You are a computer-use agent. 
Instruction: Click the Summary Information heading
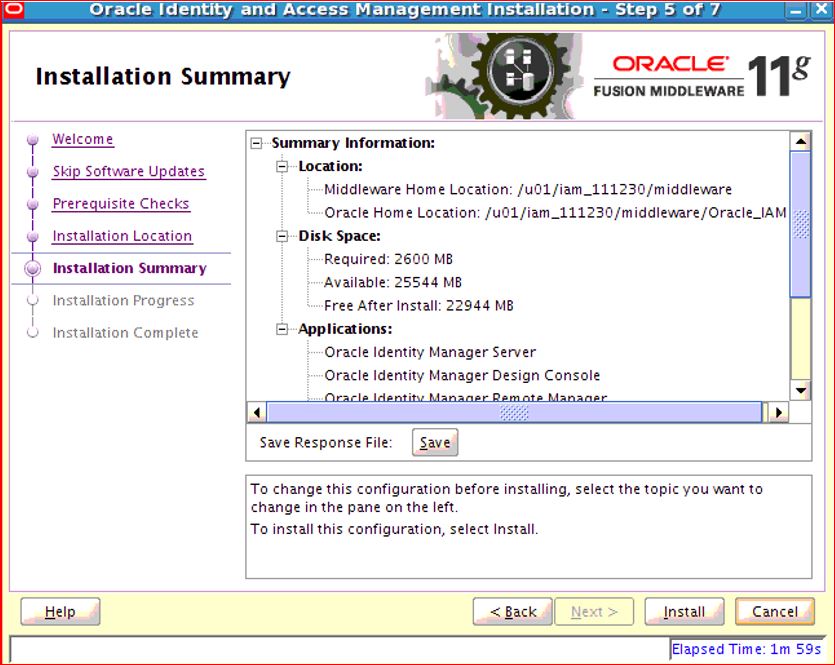click(x=353, y=143)
